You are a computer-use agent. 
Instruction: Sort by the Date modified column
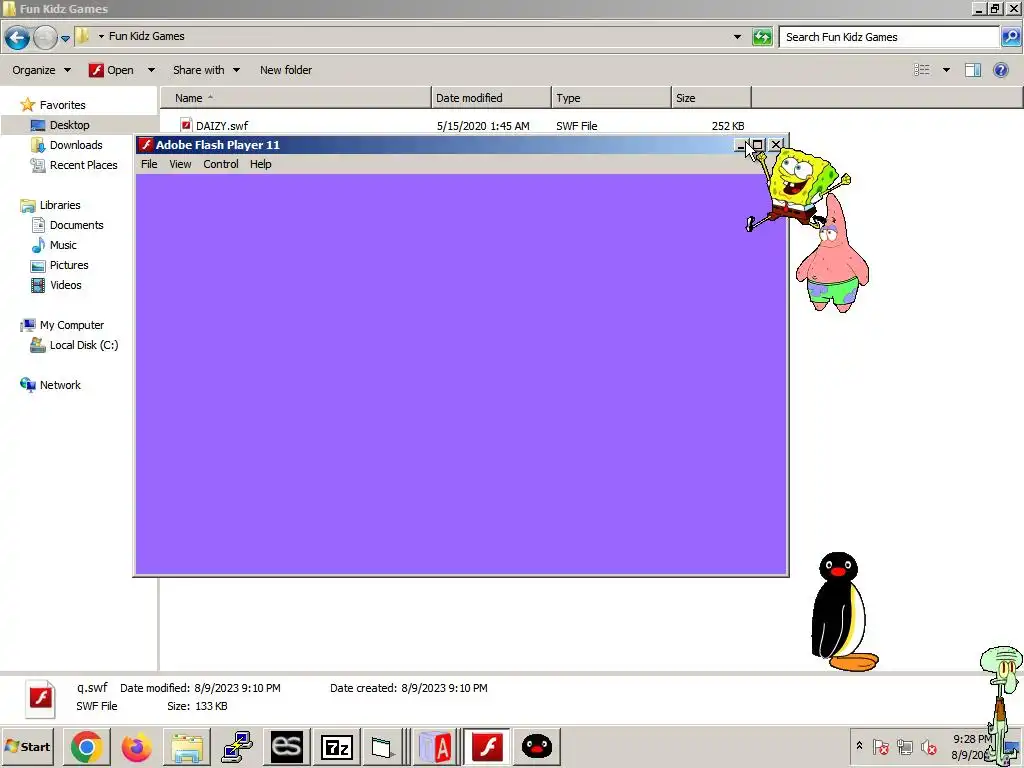pyautogui.click(x=491, y=98)
